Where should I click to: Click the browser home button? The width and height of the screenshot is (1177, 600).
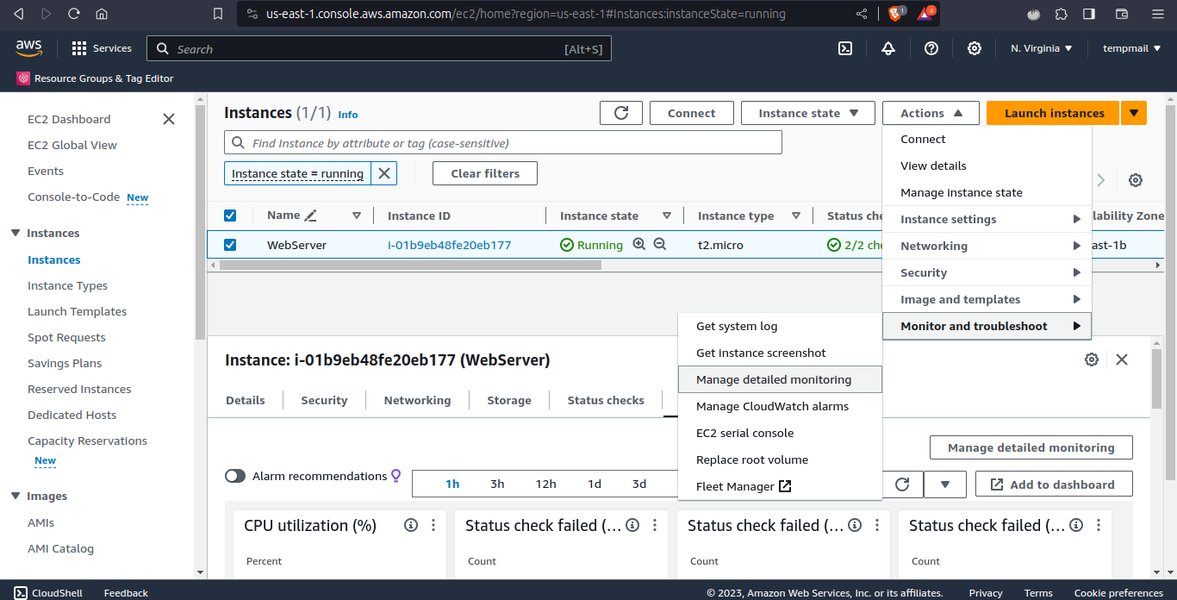click(x=102, y=14)
